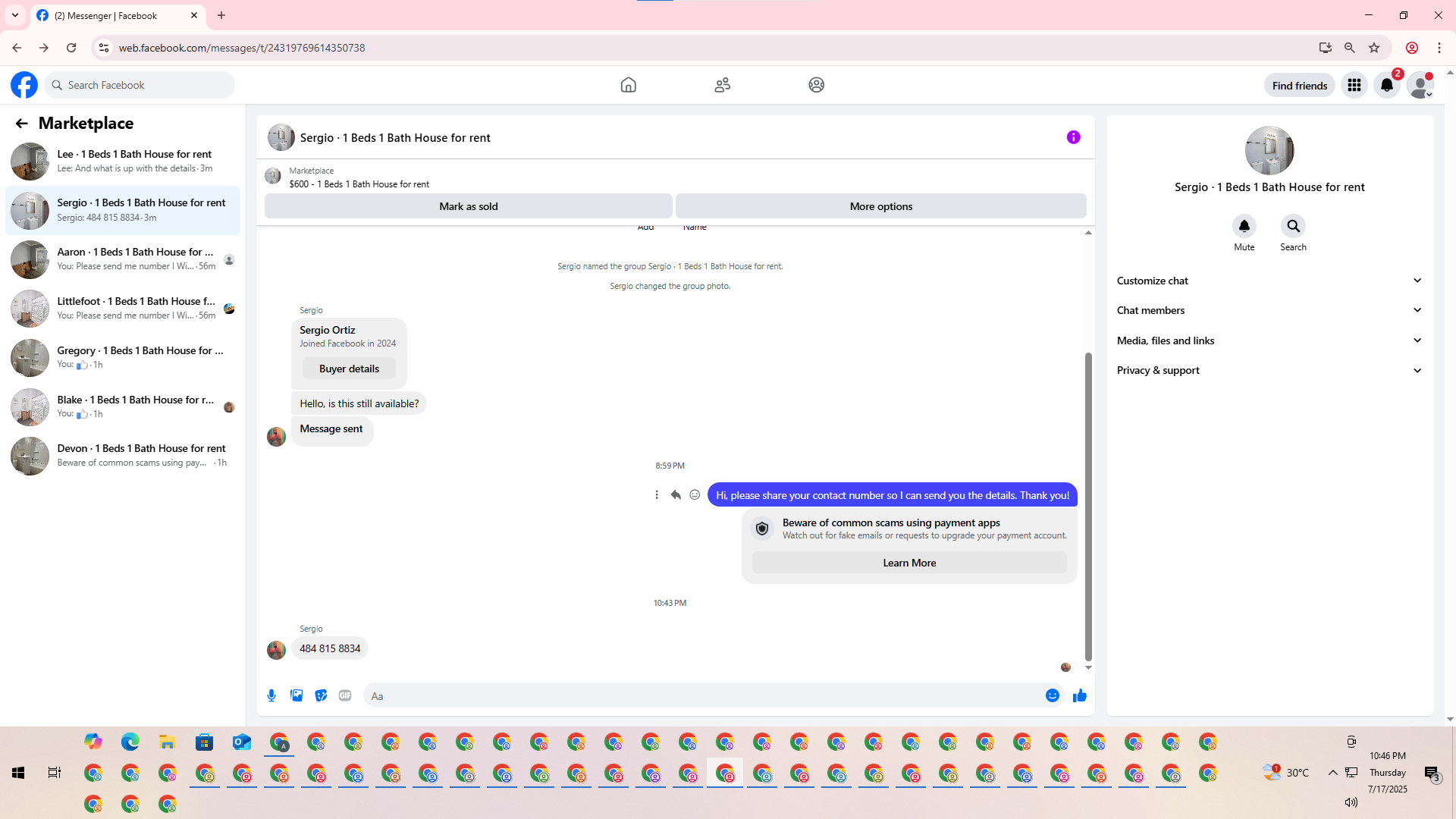Open a new browser tab
The width and height of the screenshot is (1456, 819).
click(221, 15)
